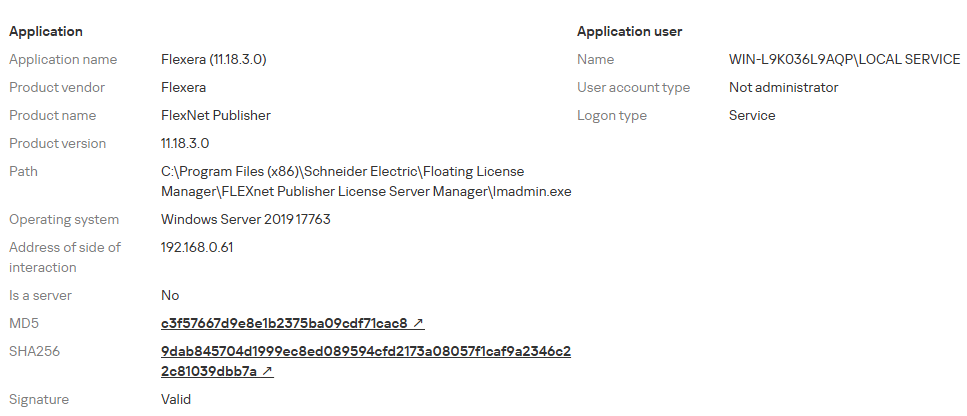Click the User account type field label
Viewport: 967px width, 416px height.
(633, 88)
